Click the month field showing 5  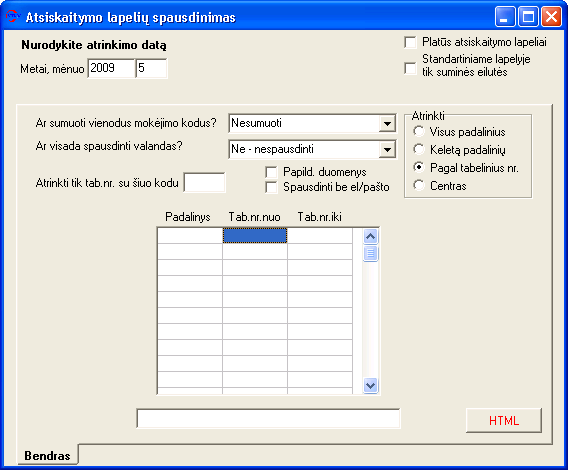(151, 68)
